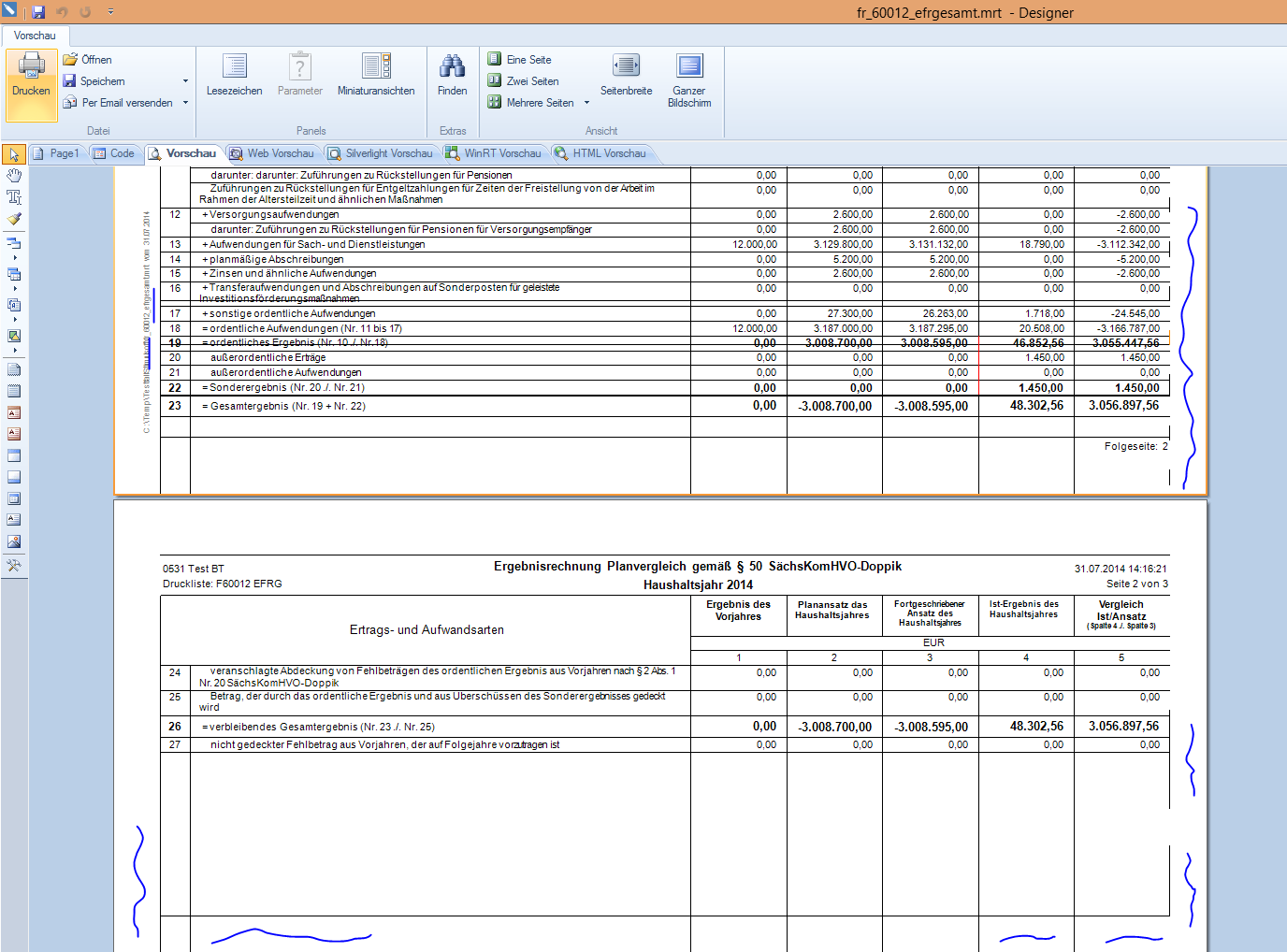Switch view to Eine Seite
Screen dimensions: 1287x952
pos(520,60)
